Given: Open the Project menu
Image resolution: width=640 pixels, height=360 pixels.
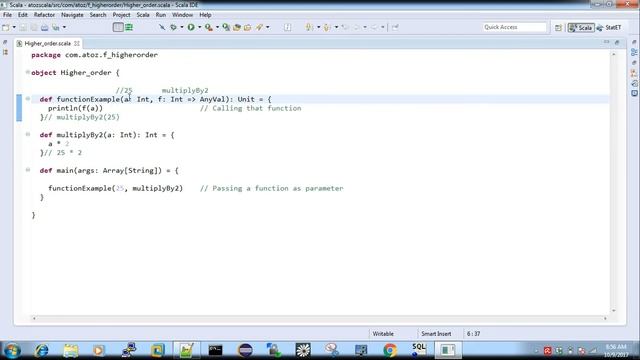Looking at the screenshot, I should click(121, 15).
